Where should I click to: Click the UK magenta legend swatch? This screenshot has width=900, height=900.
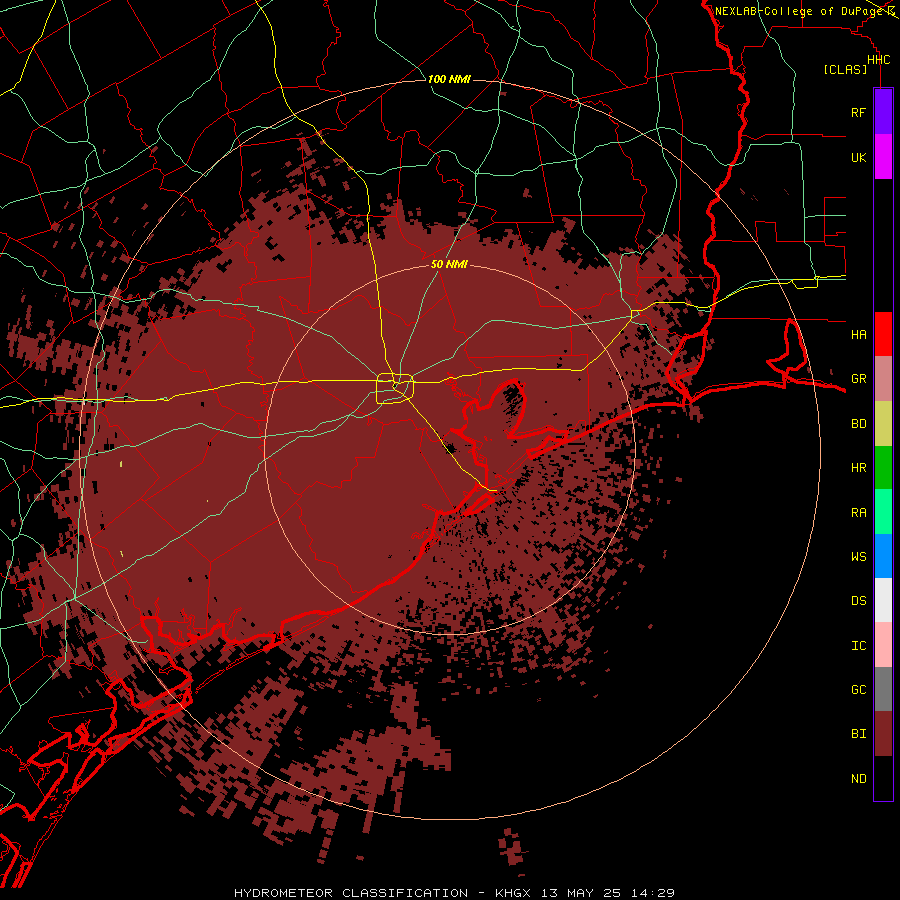coord(883,157)
